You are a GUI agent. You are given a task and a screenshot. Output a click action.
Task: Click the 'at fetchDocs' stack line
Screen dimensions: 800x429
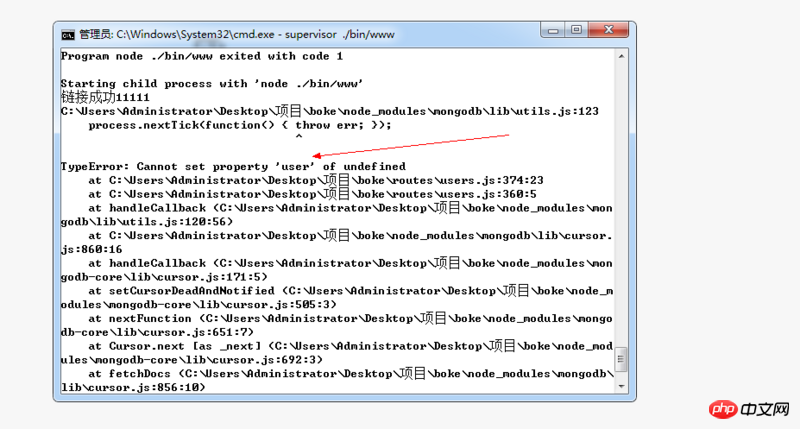[351, 373]
